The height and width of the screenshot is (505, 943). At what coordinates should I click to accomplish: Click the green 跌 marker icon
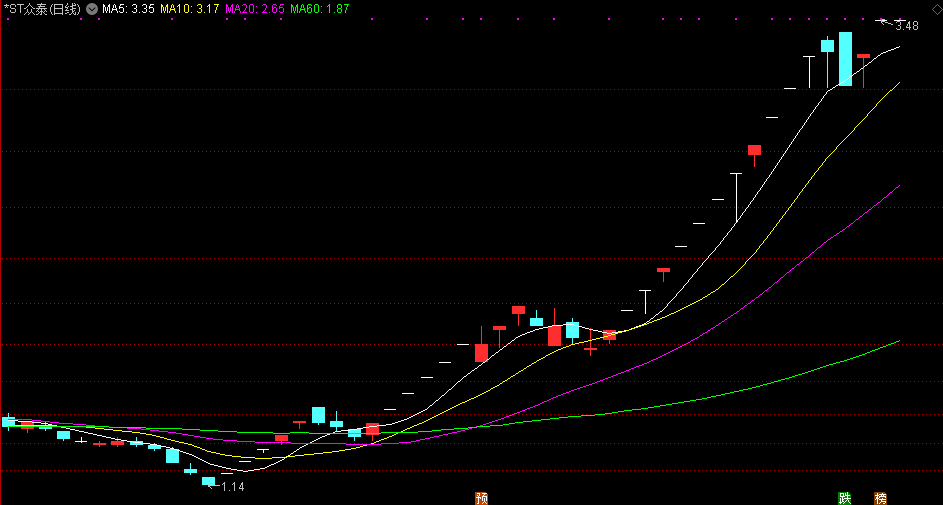tap(845, 497)
